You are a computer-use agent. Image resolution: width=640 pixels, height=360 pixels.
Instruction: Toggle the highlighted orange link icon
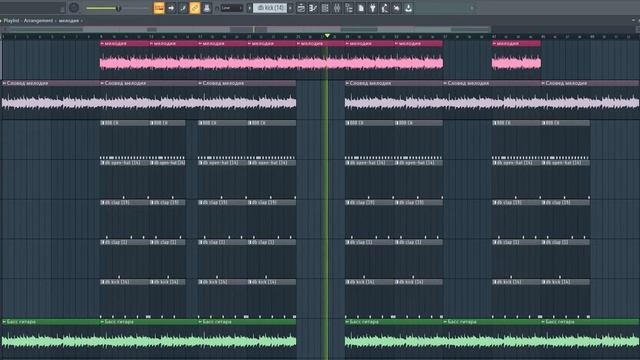195,8
